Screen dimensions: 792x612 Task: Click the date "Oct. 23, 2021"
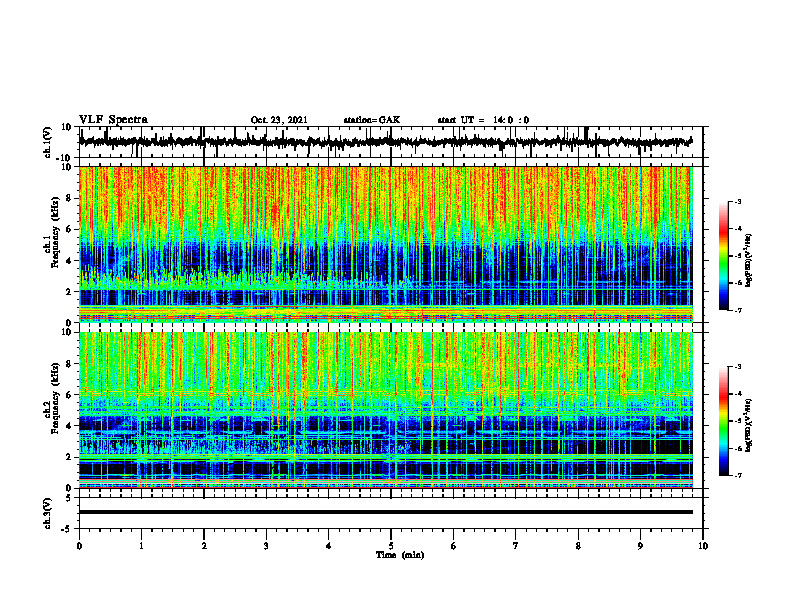coord(279,120)
